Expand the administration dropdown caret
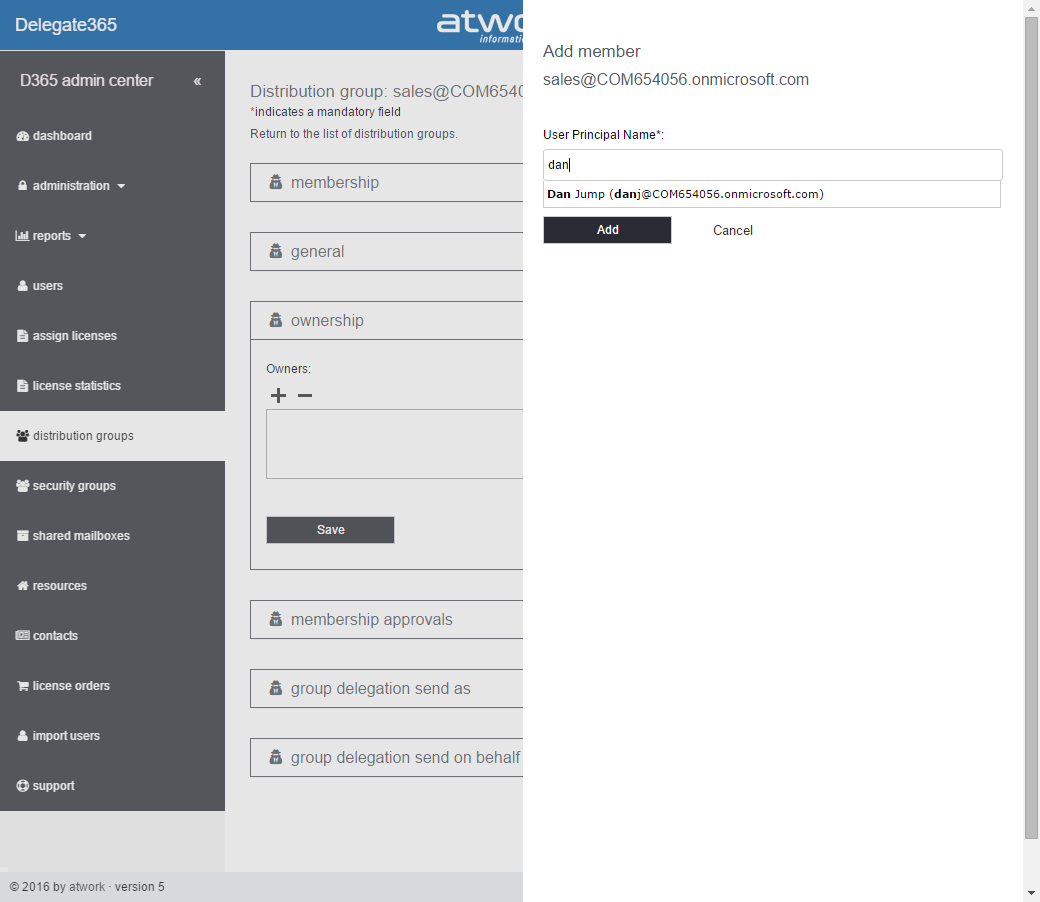Viewport: 1040px width, 902px height. (121, 186)
